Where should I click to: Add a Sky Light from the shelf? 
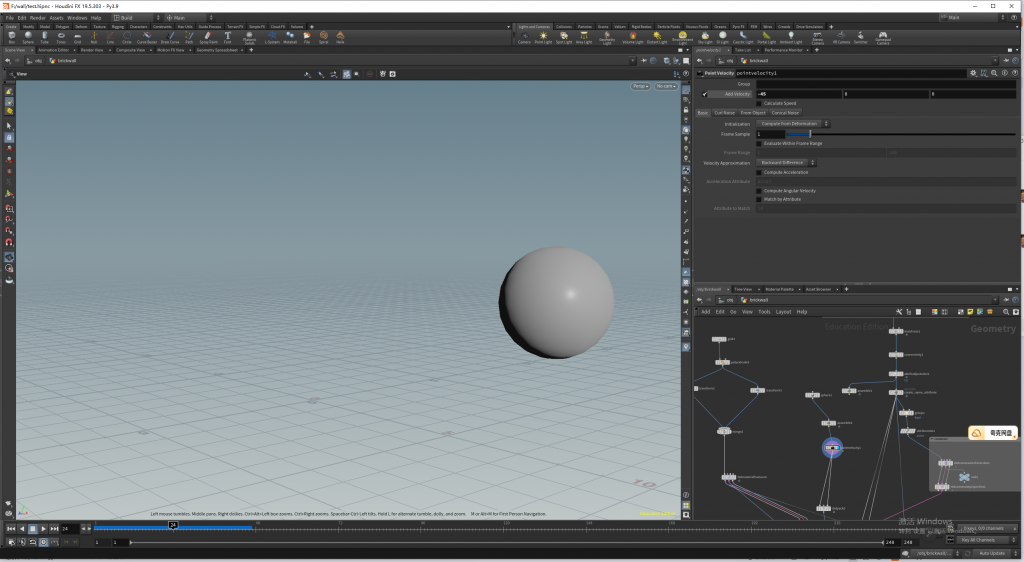pyautogui.click(x=705, y=38)
